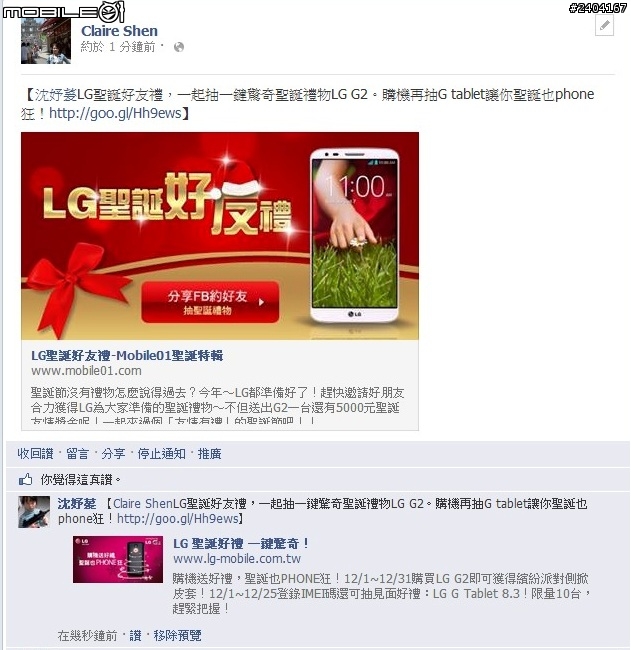The height and width of the screenshot is (650, 631).
Task: Click 分享 to share the post
Action: pyautogui.click(x=113, y=454)
